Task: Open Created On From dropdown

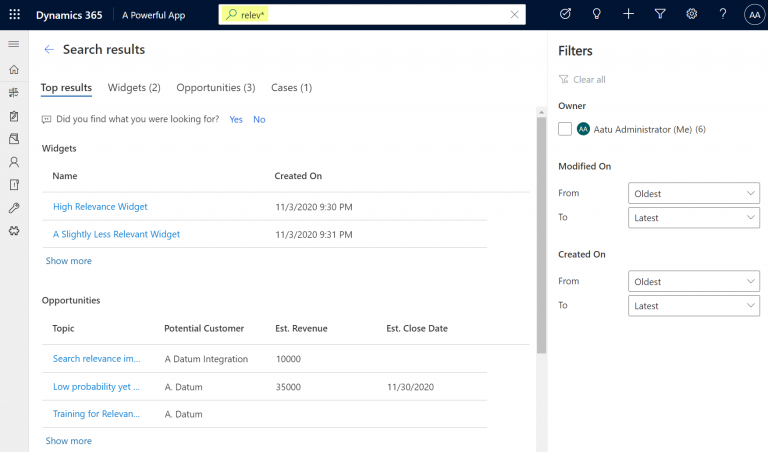Action: (x=694, y=282)
